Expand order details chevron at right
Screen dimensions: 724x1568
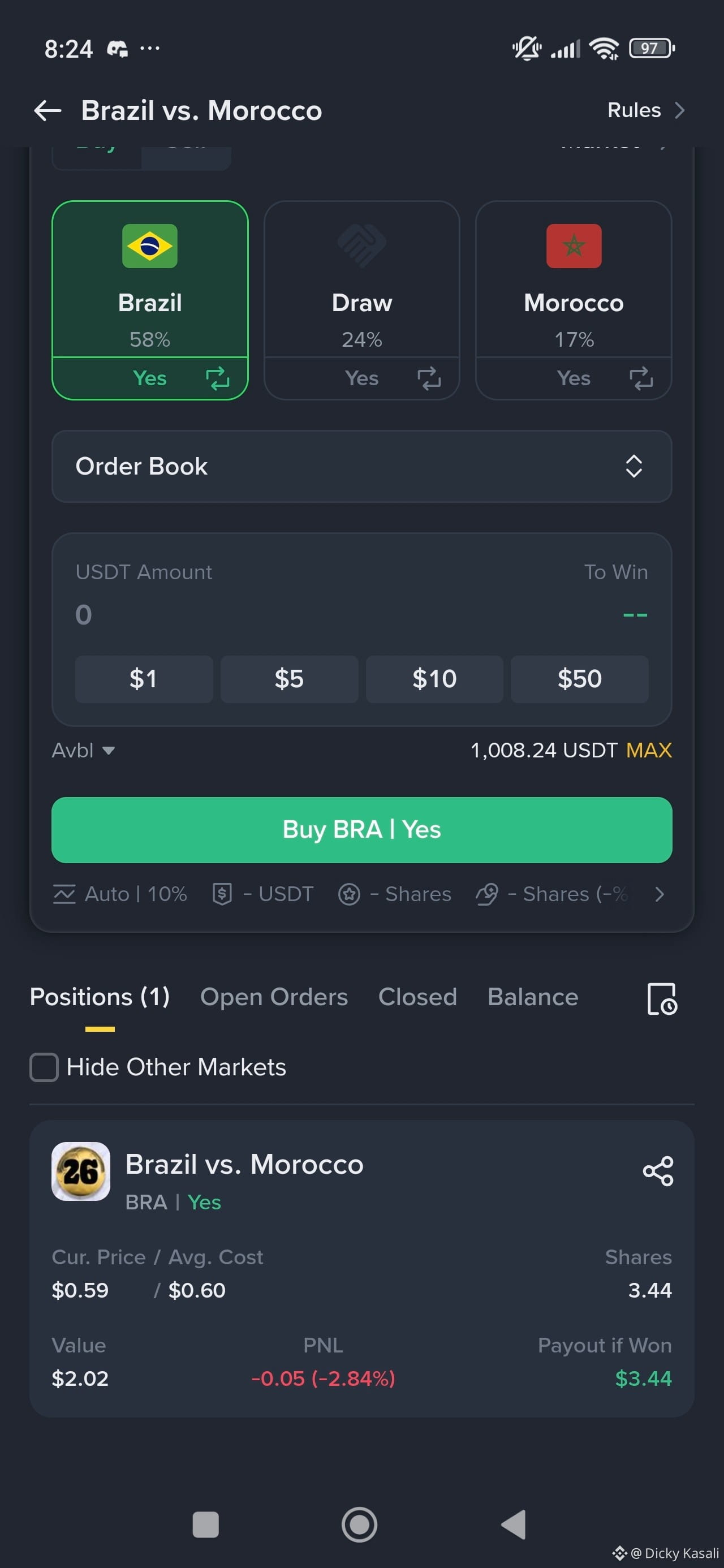pyautogui.click(x=659, y=894)
